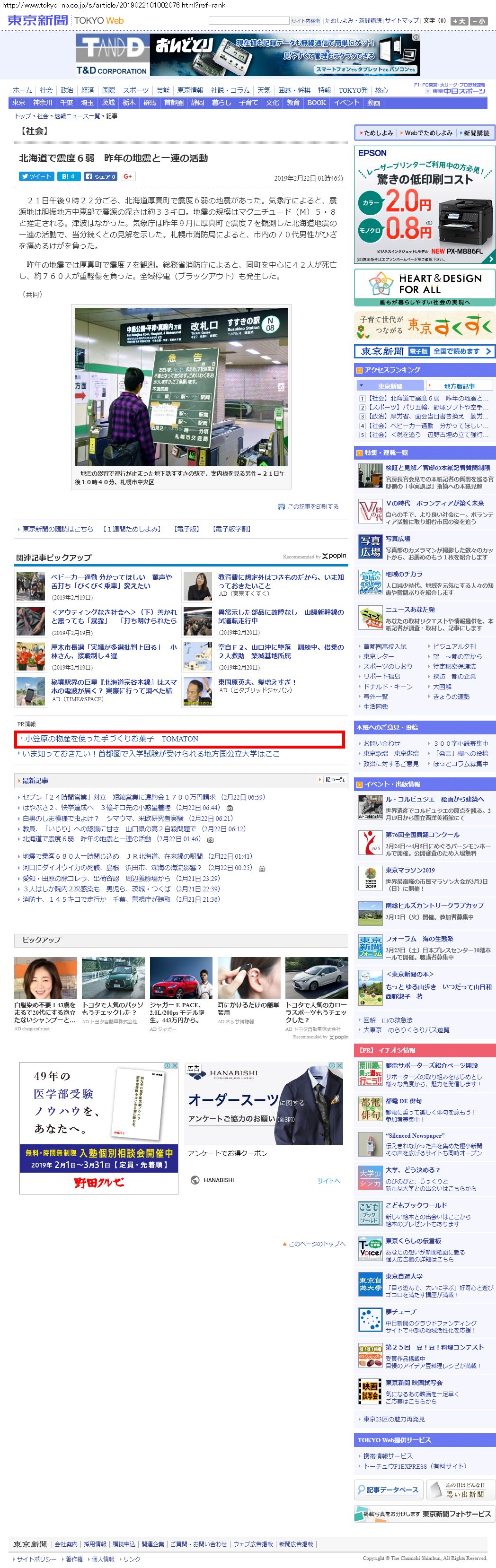Click サイトへ link in HANABISHI ad
Screen dimensions: 496x1568
pos(328,1181)
